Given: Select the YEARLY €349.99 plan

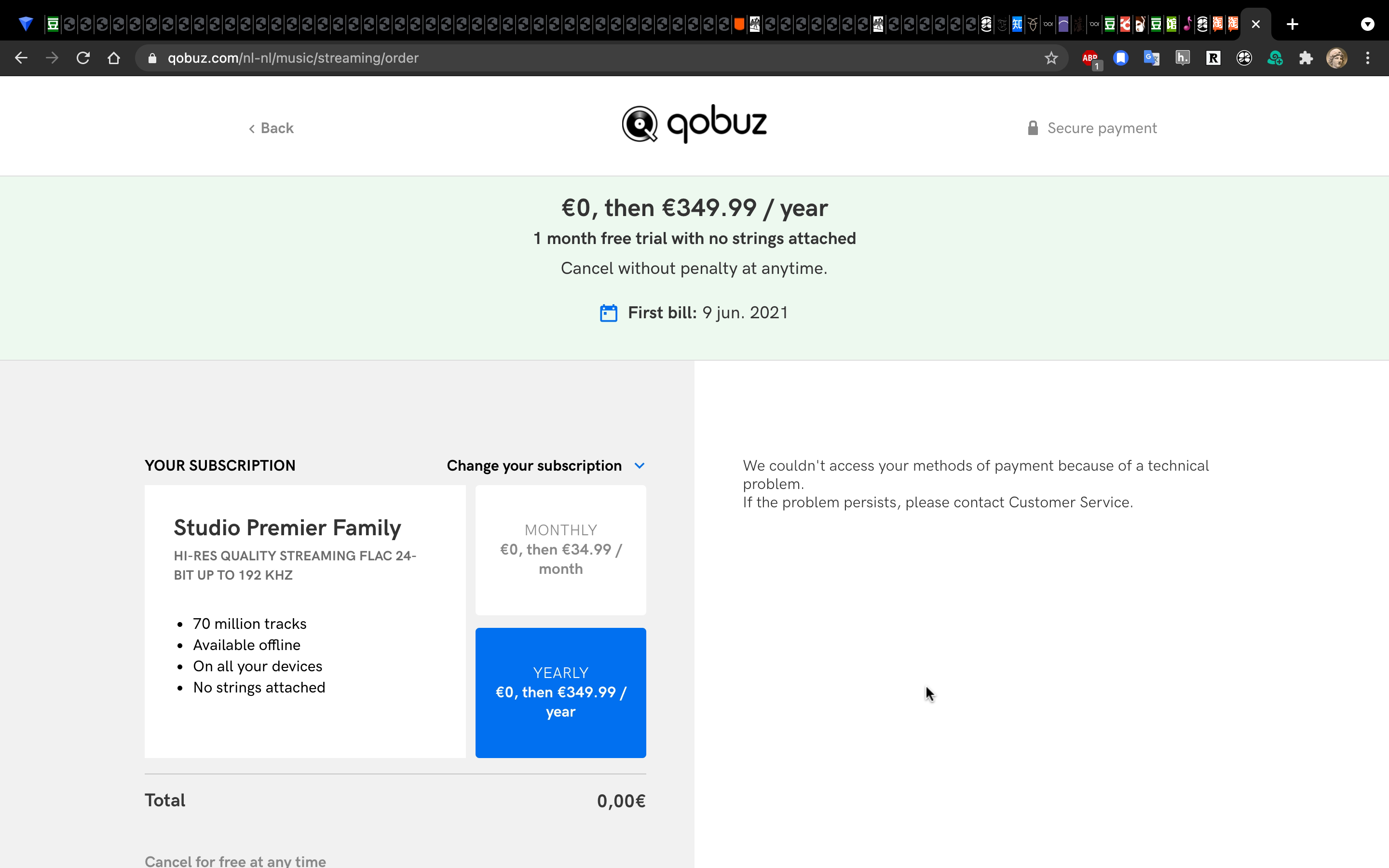Looking at the screenshot, I should (x=561, y=692).
